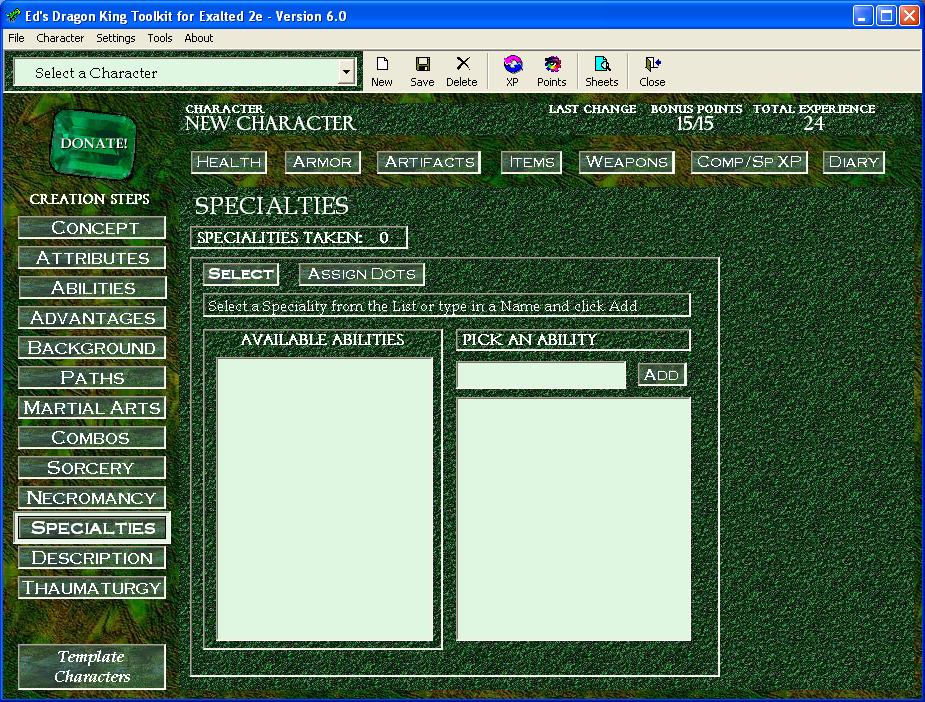Click the emerald Donate! gem
This screenshot has height=702, width=925.
[93, 143]
